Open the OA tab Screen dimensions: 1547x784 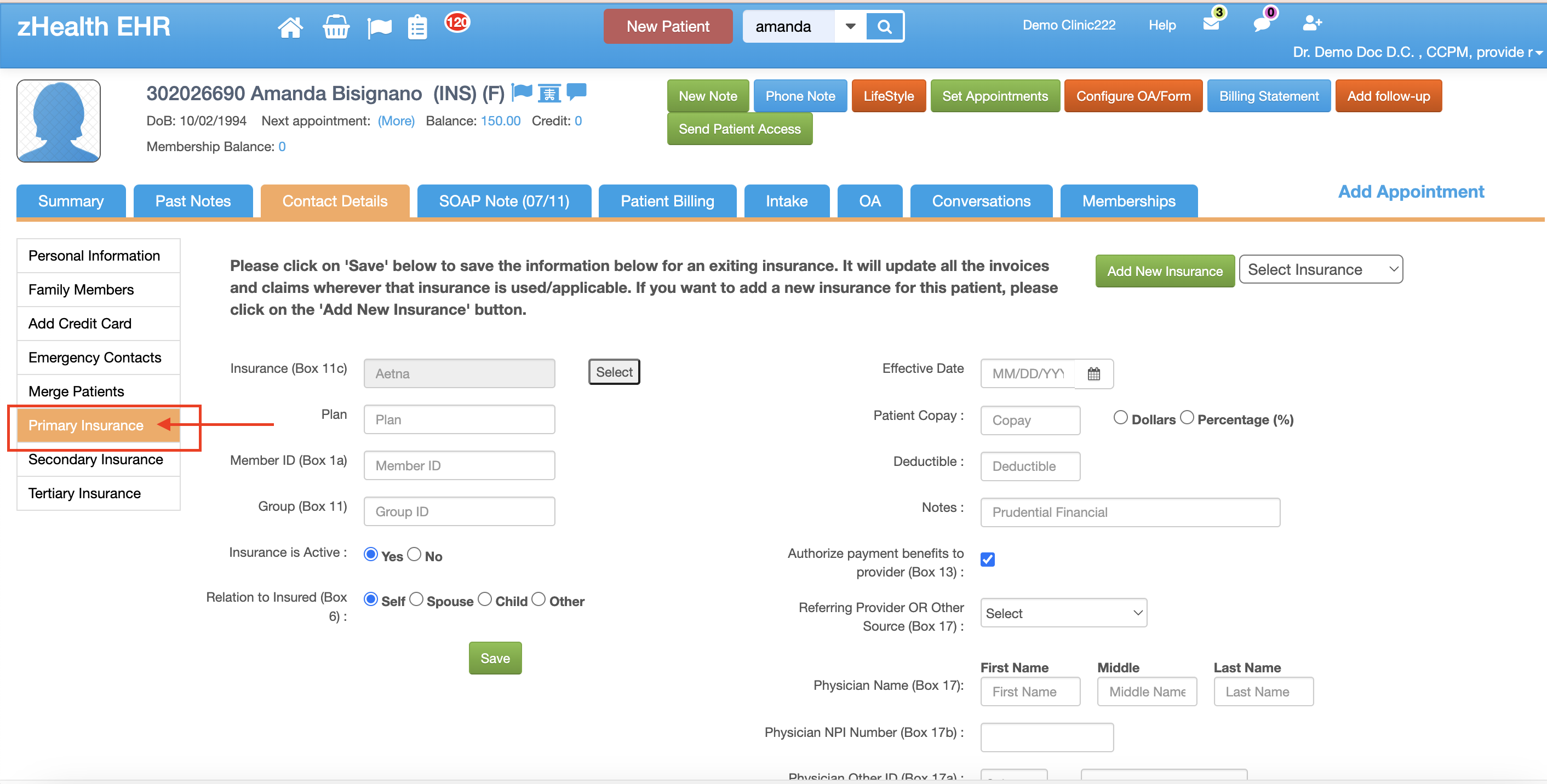point(869,201)
